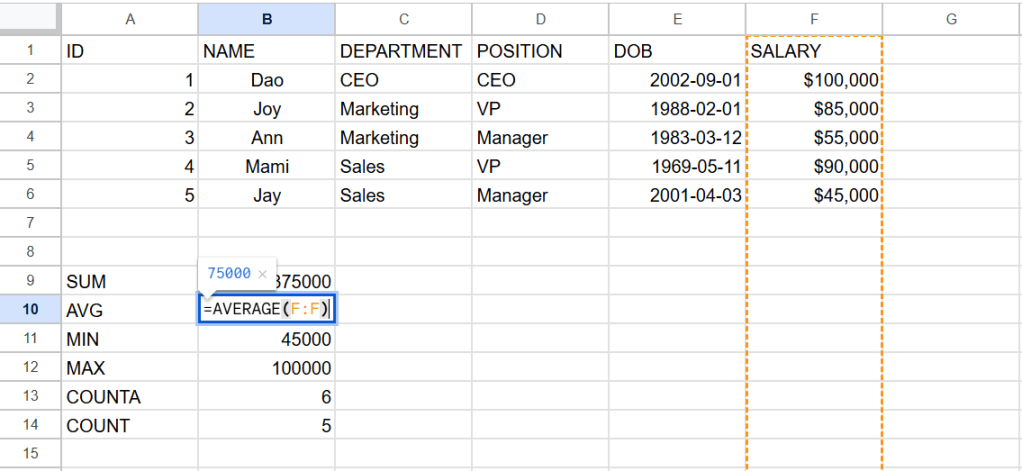Select the MAX value cell 100000
Image resolution: width=1022 pixels, height=471 pixels.
click(x=266, y=369)
